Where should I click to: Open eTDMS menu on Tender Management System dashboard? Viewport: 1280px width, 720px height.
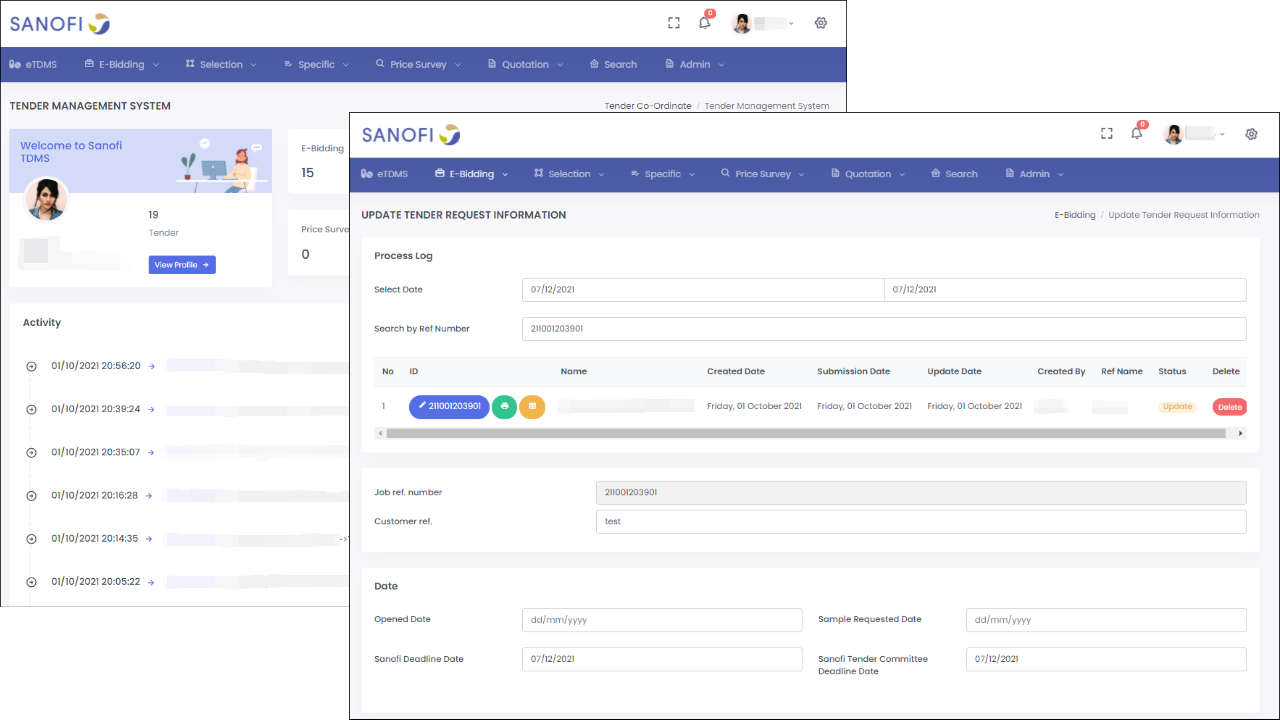tap(33, 65)
